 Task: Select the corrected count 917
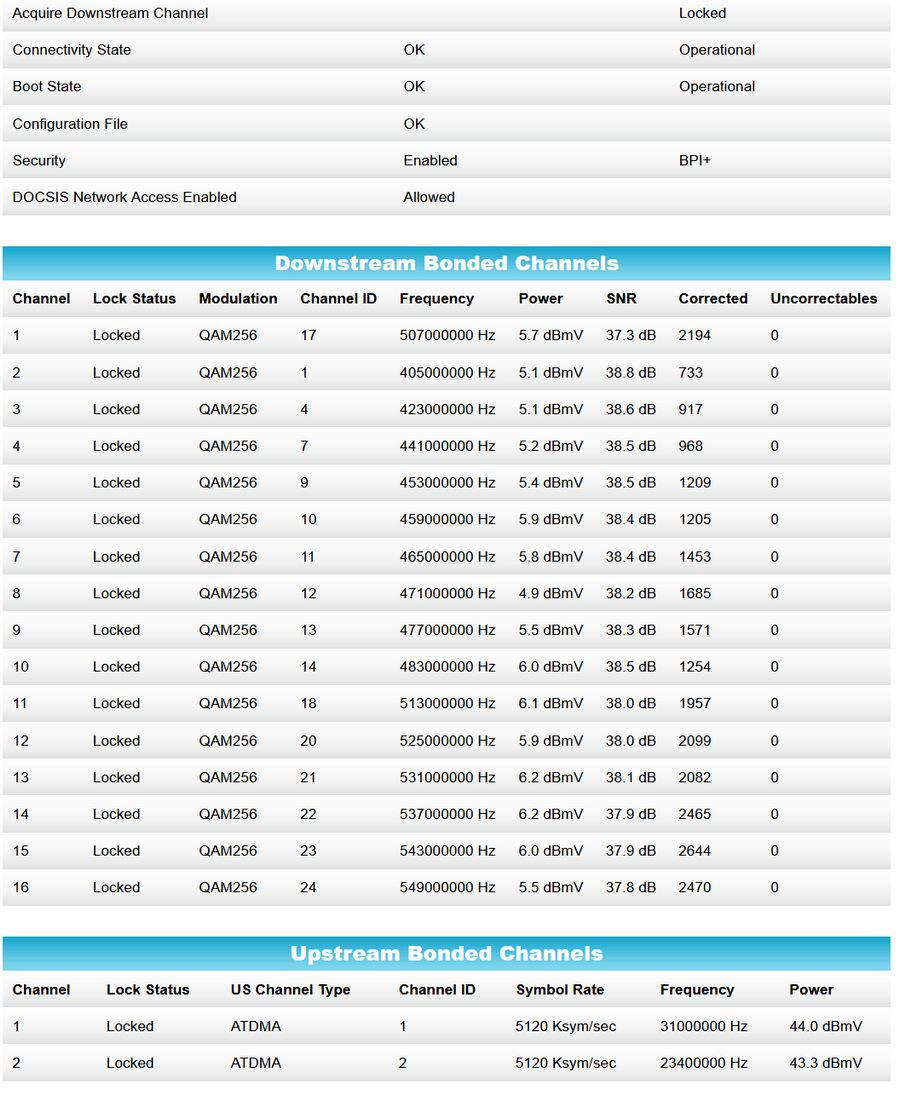pyautogui.click(x=690, y=410)
